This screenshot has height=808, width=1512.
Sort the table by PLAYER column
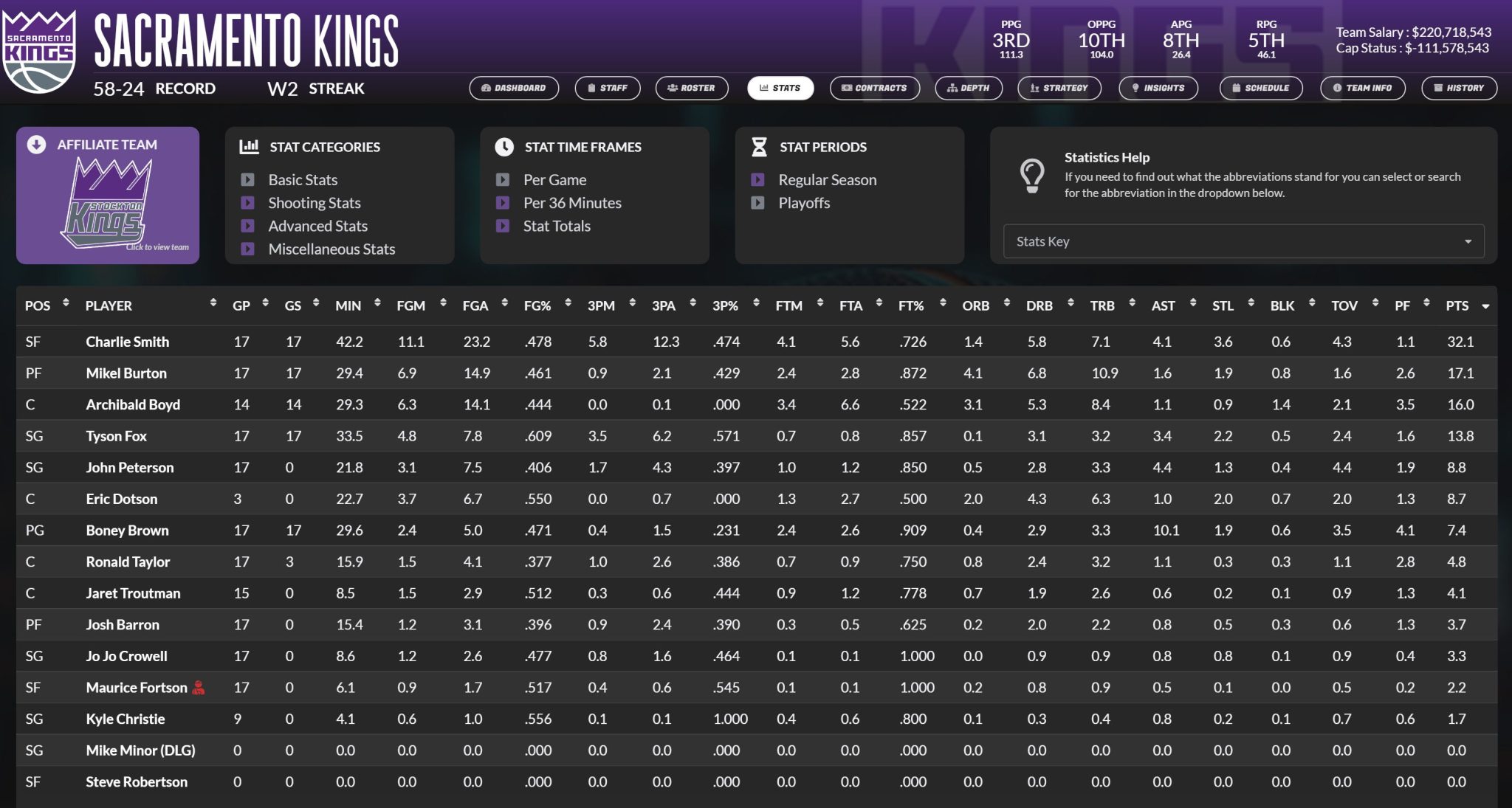click(109, 305)
